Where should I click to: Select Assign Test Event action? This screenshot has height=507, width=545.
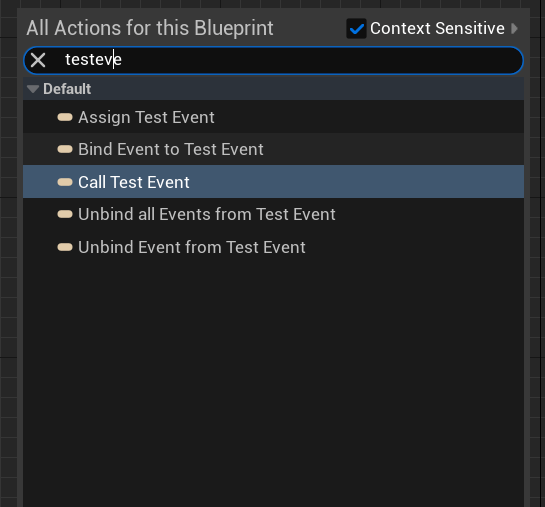click(x=274, y=117)
